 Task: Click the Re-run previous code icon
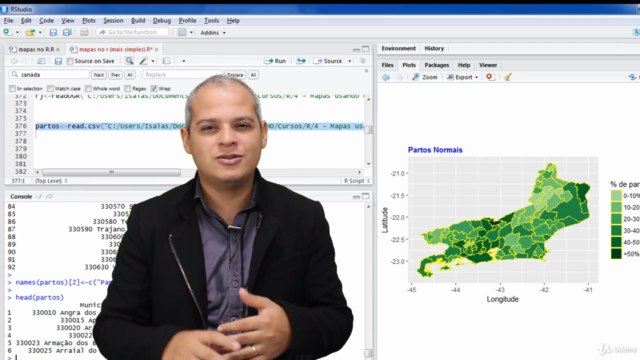pos(301,61)
